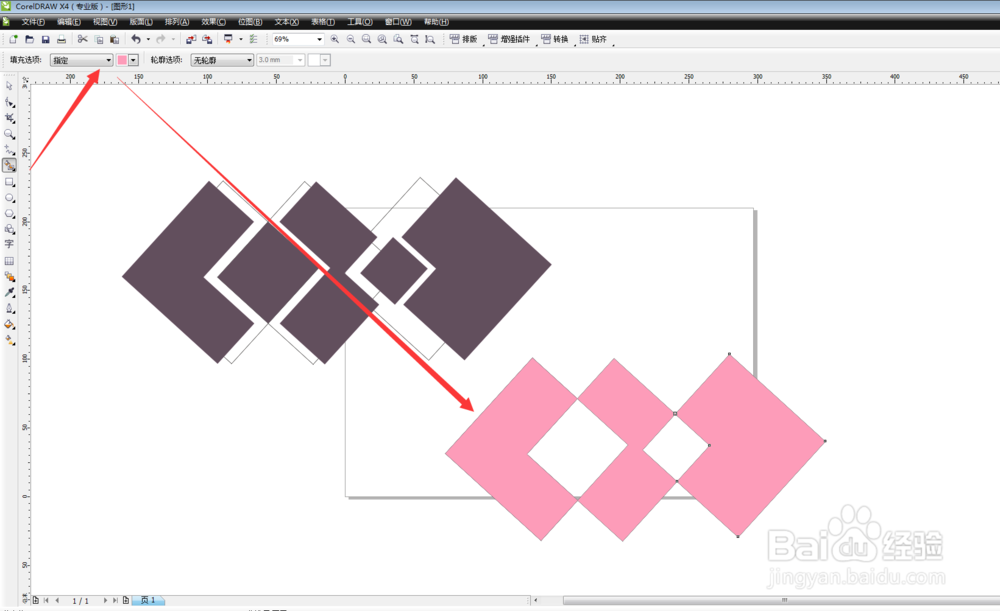Expand the Application Launcher dropdown arrow
Viewport: 1000px width, 611px height.
click(x=240, y=40)
